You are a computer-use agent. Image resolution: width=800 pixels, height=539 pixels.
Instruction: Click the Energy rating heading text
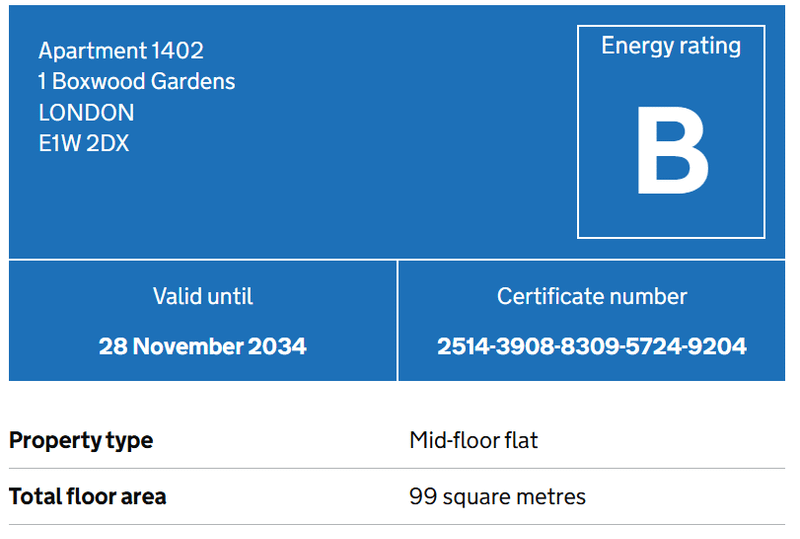[x=671, y=46]
